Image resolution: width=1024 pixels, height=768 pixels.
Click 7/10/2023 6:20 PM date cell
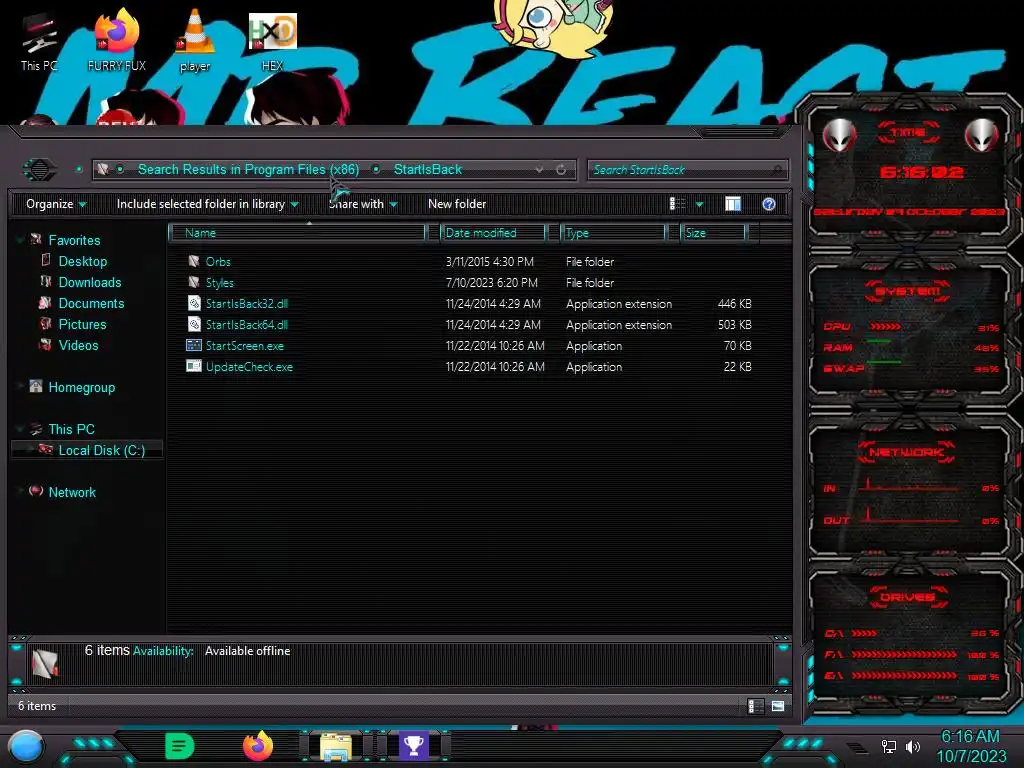pyautogui.click(x=492, y=283)
